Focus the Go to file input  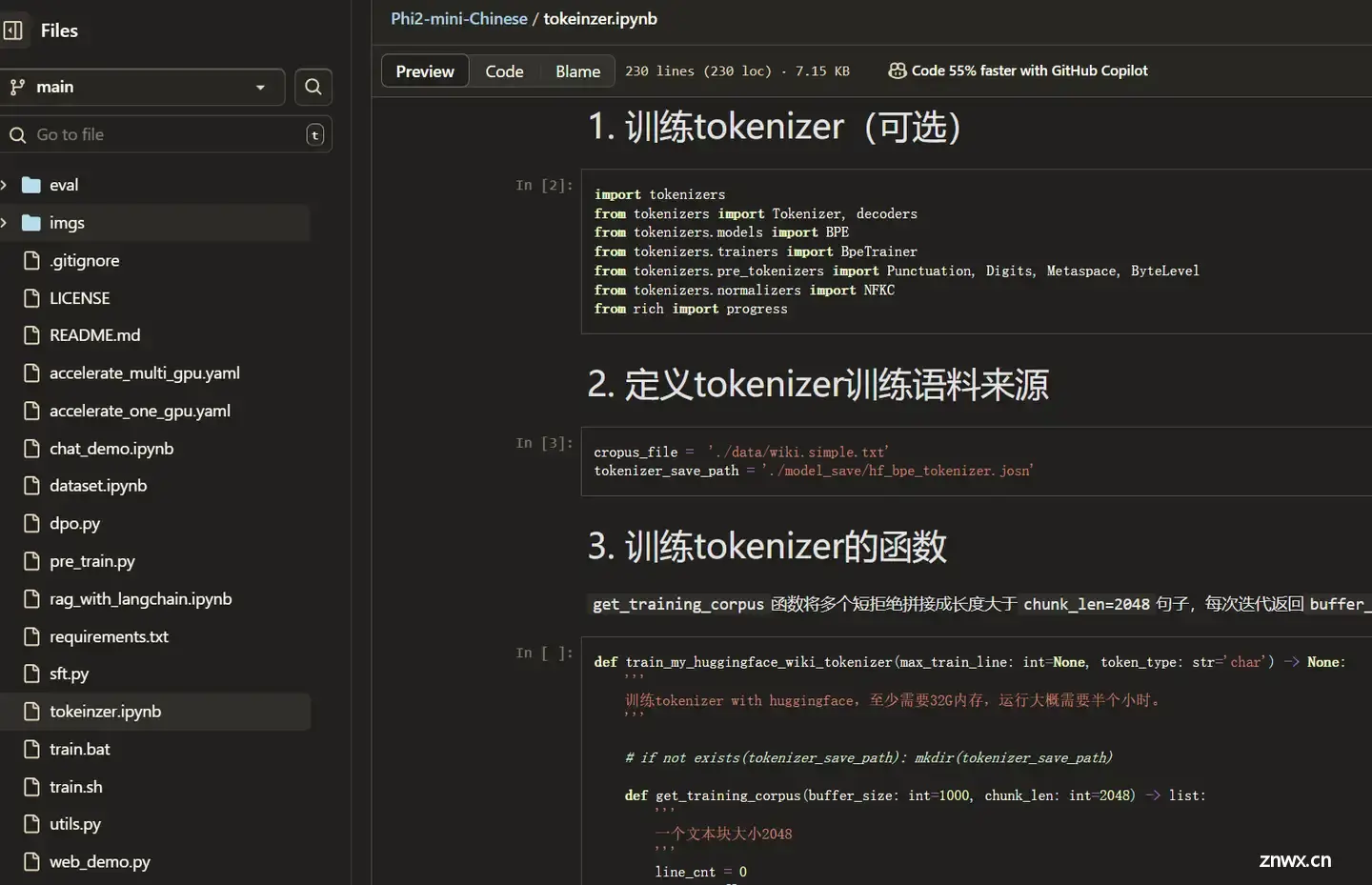[166, 134]
